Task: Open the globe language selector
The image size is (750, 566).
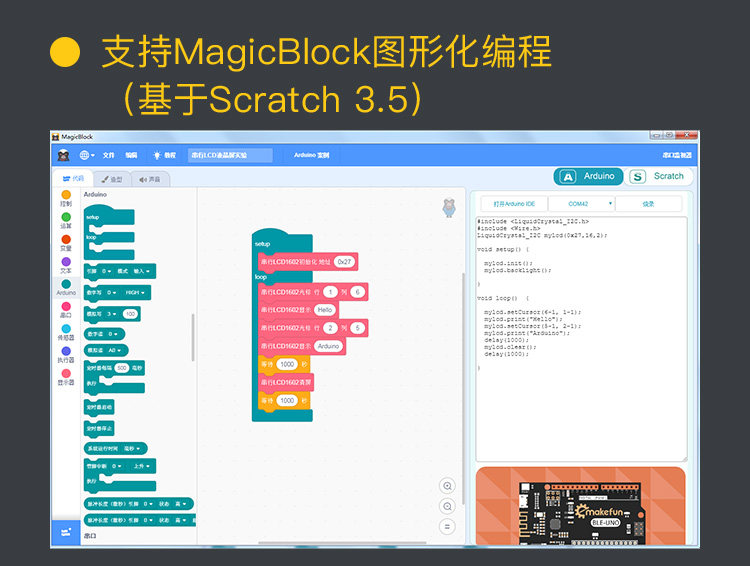Action: tap(87, 155)
